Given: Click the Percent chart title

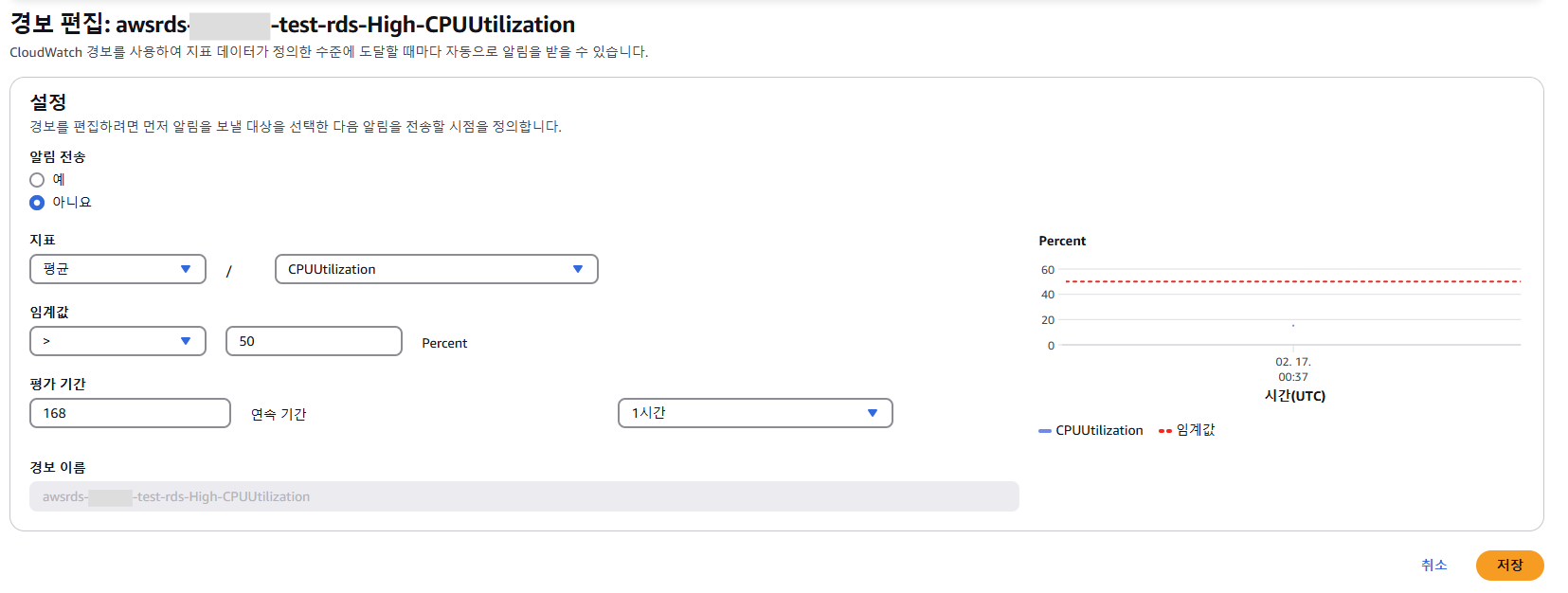Looking at the screenshot, I should click(x=1062, y=241).
